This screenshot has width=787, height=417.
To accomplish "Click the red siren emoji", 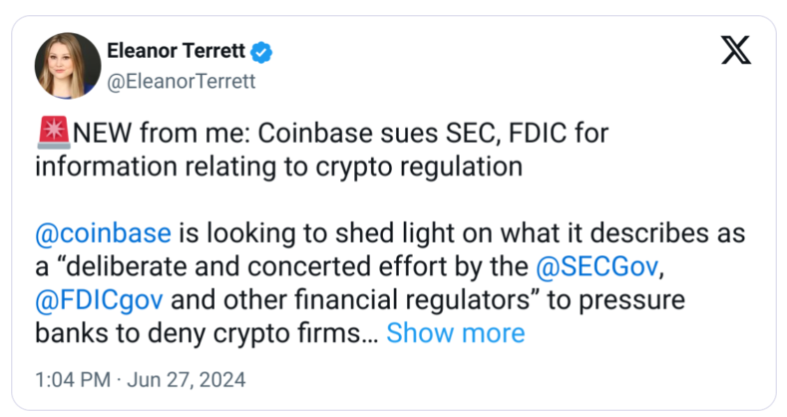I will point(50,133).
